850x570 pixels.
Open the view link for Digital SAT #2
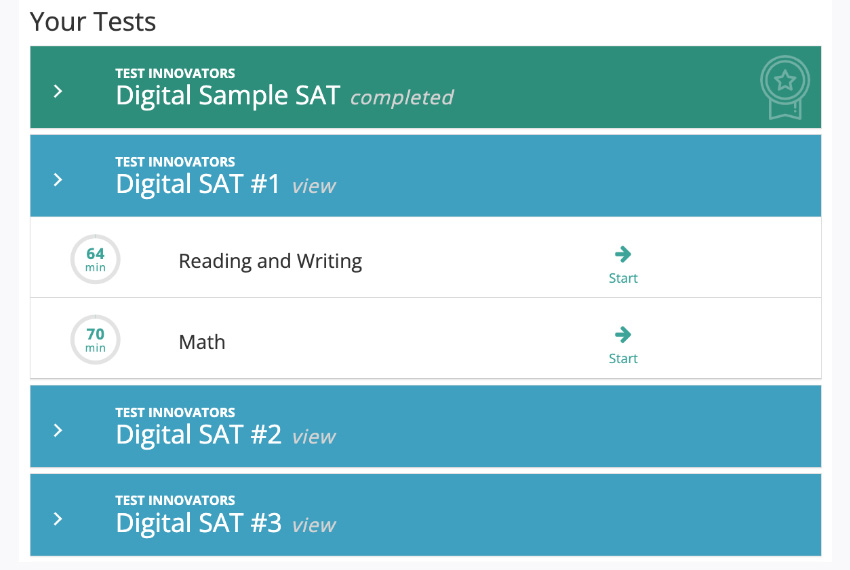(314, 437)
